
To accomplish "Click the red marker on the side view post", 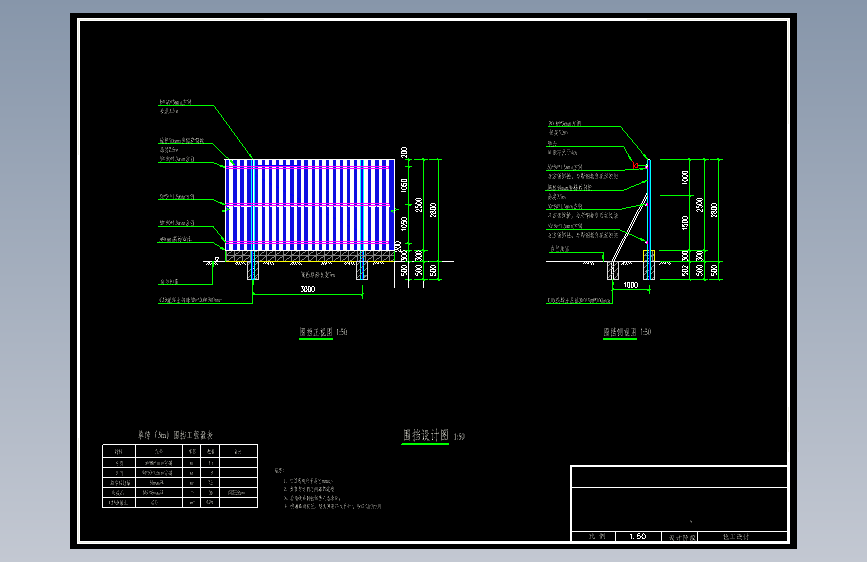I will tap(635, 165).
